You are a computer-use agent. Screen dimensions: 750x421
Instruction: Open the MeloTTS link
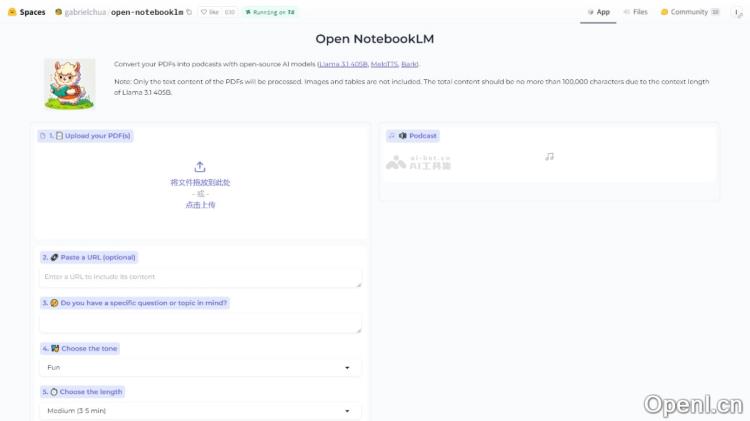click(x=384, y=64)
